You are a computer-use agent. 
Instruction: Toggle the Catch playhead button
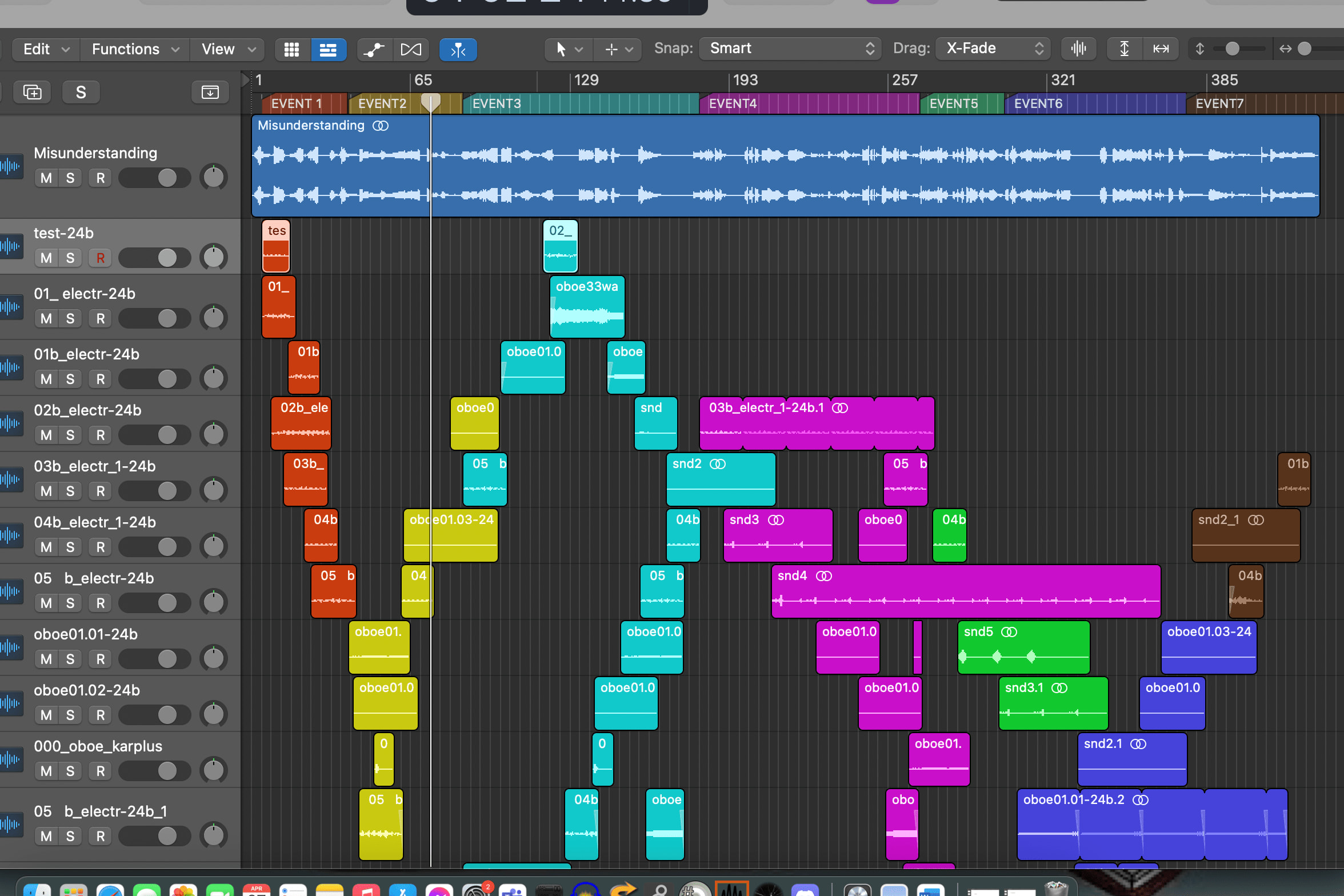458,50
